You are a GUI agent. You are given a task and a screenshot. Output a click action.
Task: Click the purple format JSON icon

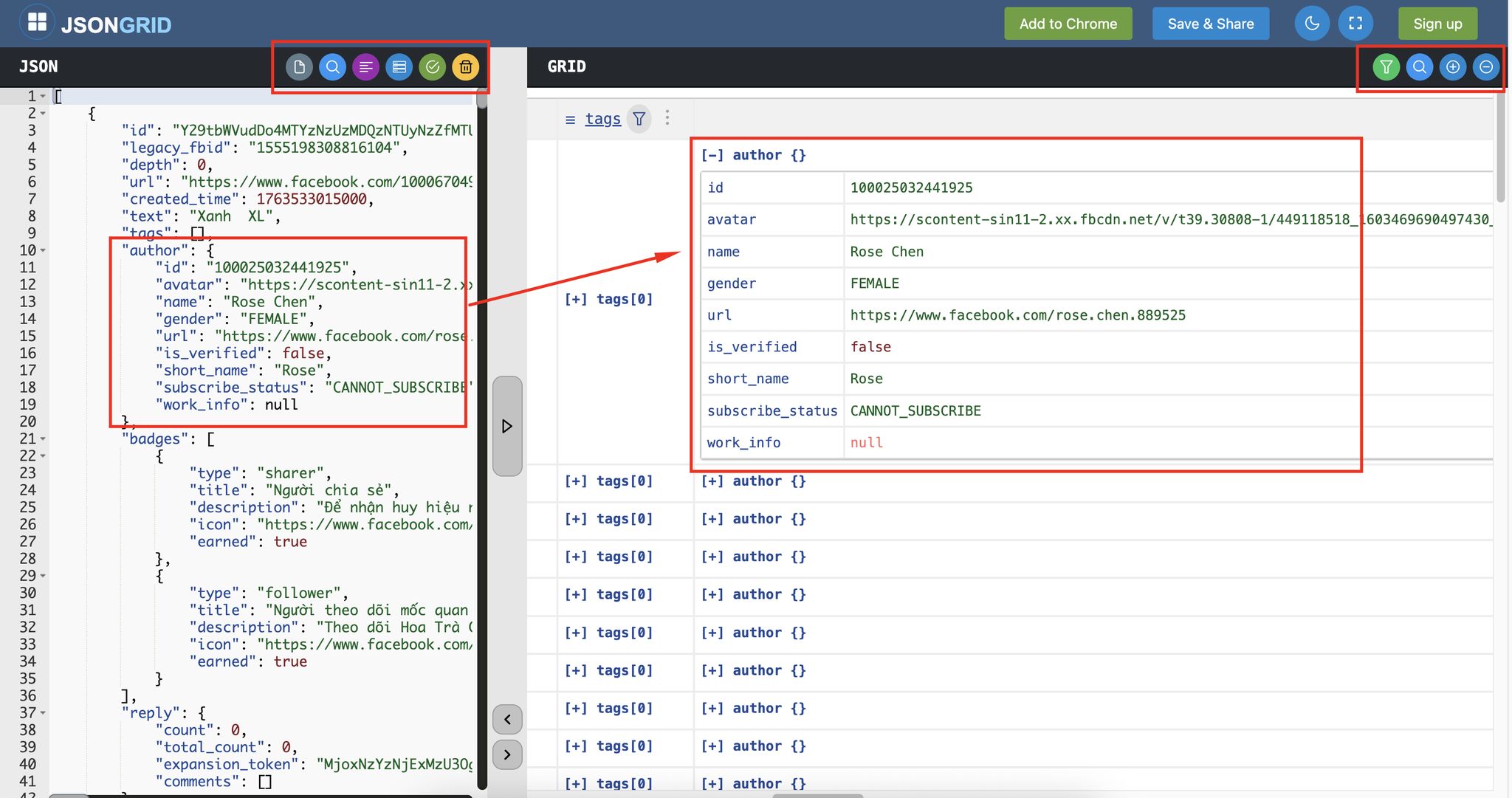(x=365, y=67)
